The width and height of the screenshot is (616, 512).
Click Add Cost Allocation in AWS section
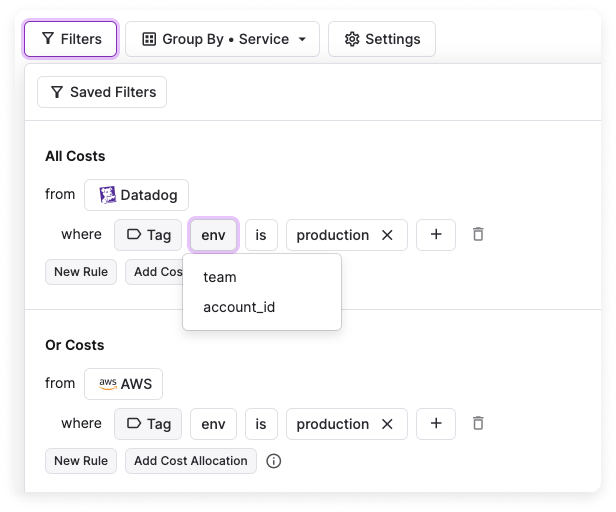pyautogui.click(x=191, y=461)
